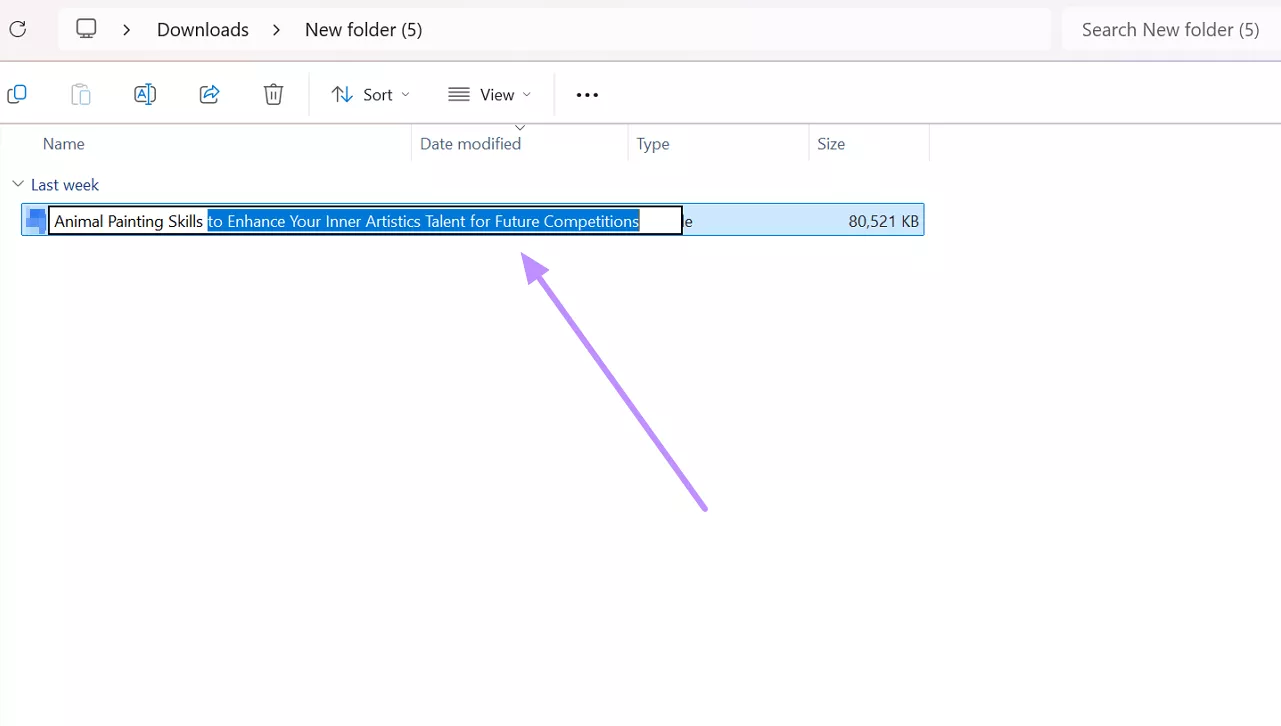The width and height of the screenshot is (1281, 726).
Task: Click the Copy icon in toolbar
Action: [x=17, y=94]
